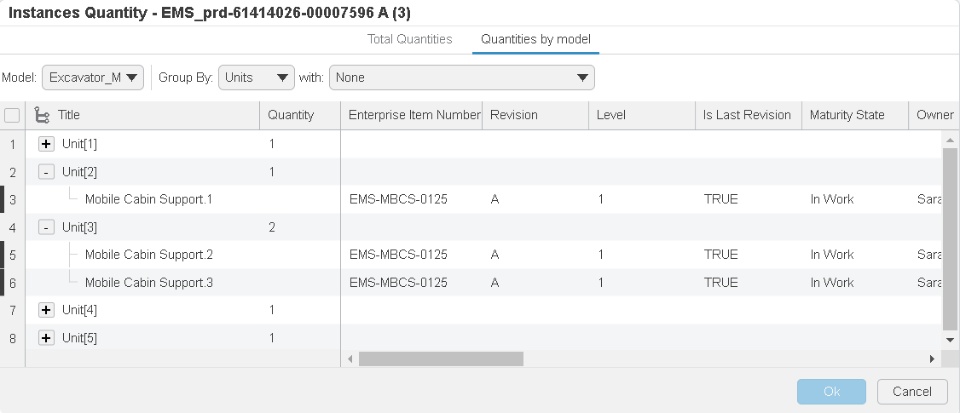Open the 'with: None' dropdown
The width and height of the screenshot is (960, 413).
(x=461, y=77)
